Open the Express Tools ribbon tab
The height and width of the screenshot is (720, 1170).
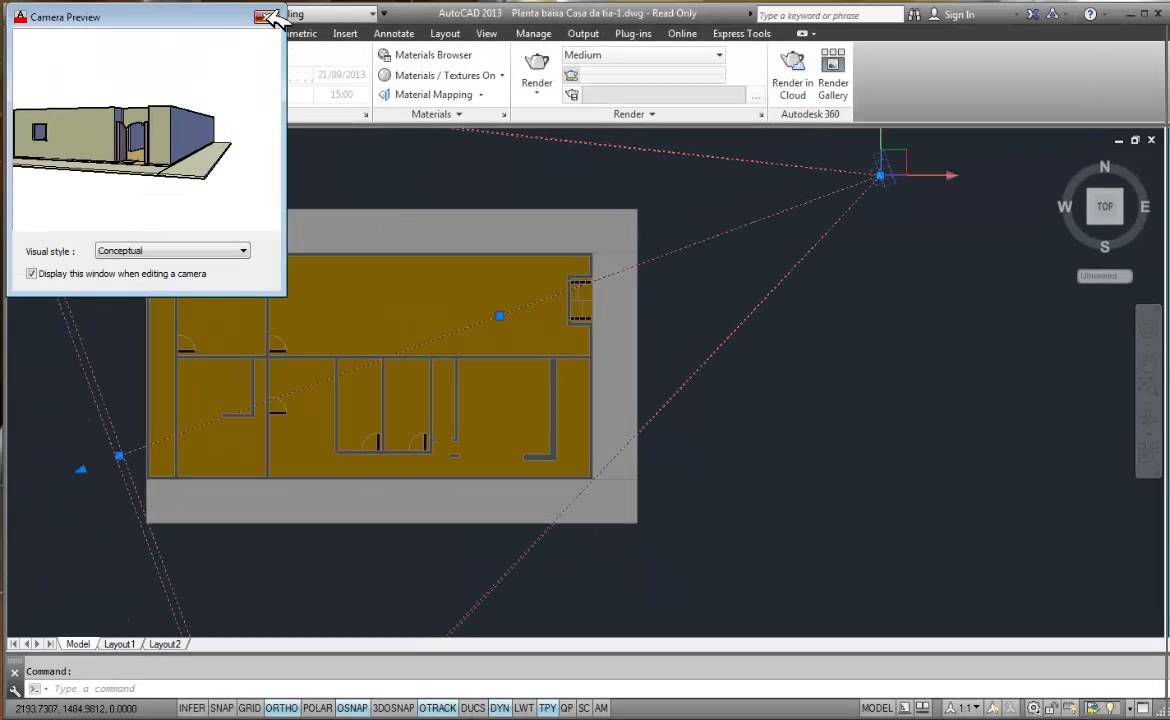coord(742,34)
